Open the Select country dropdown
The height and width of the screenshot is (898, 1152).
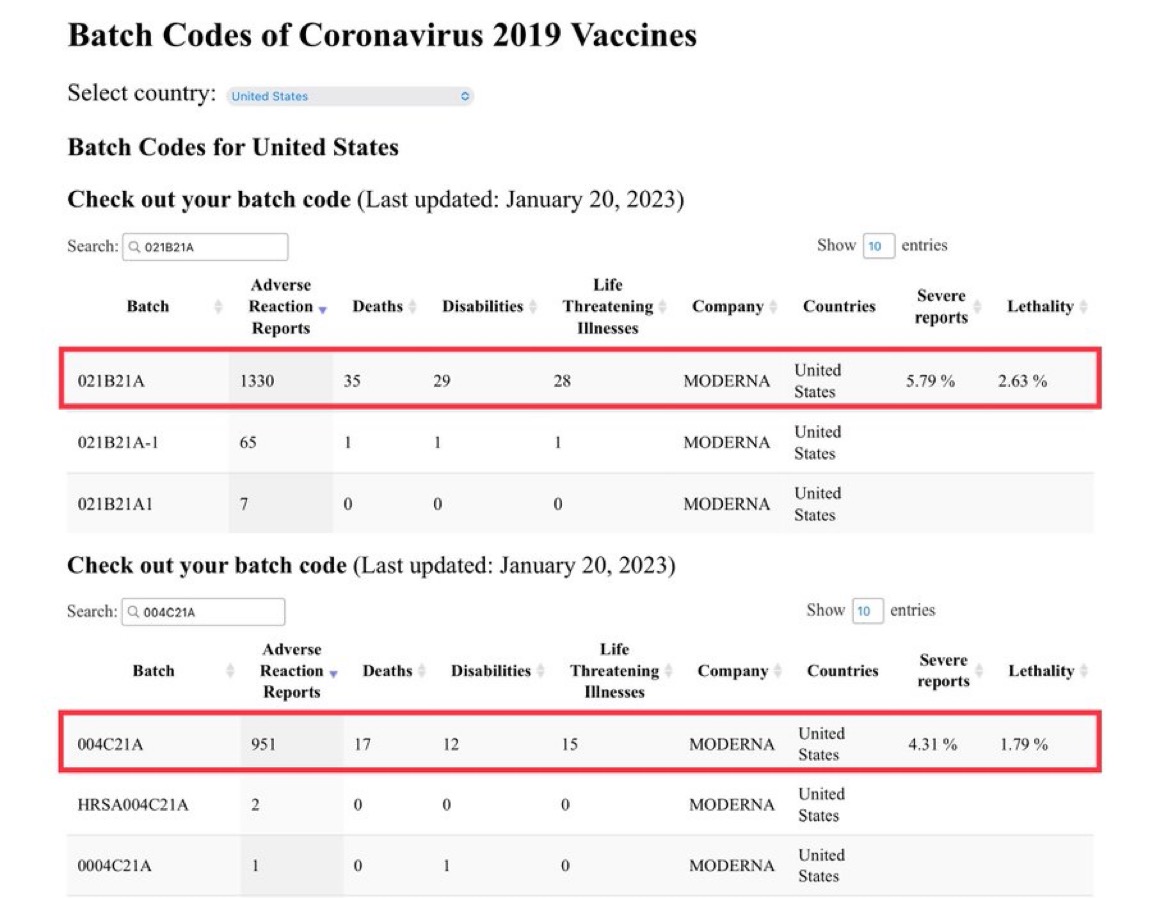pos(350,96)
